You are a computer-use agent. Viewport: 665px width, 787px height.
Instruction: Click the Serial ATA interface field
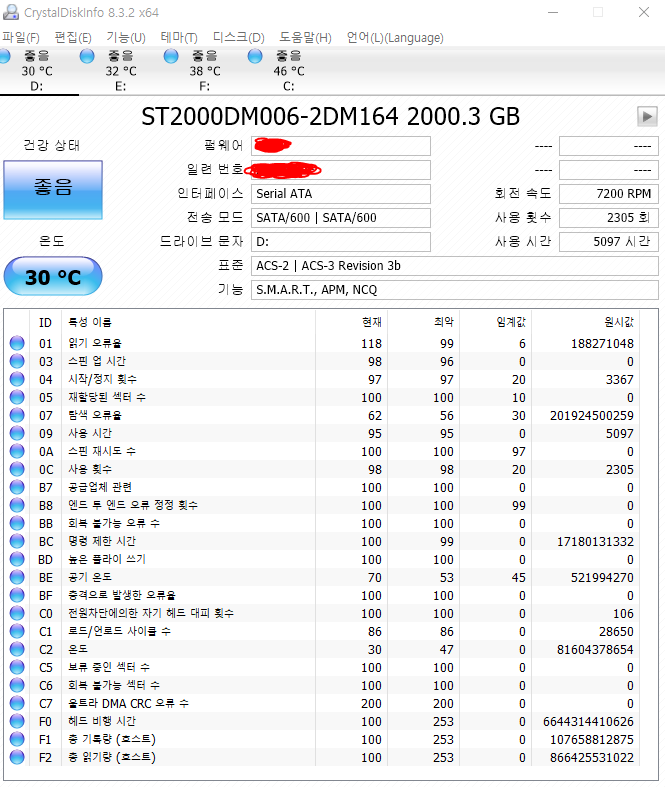(341, 194)
